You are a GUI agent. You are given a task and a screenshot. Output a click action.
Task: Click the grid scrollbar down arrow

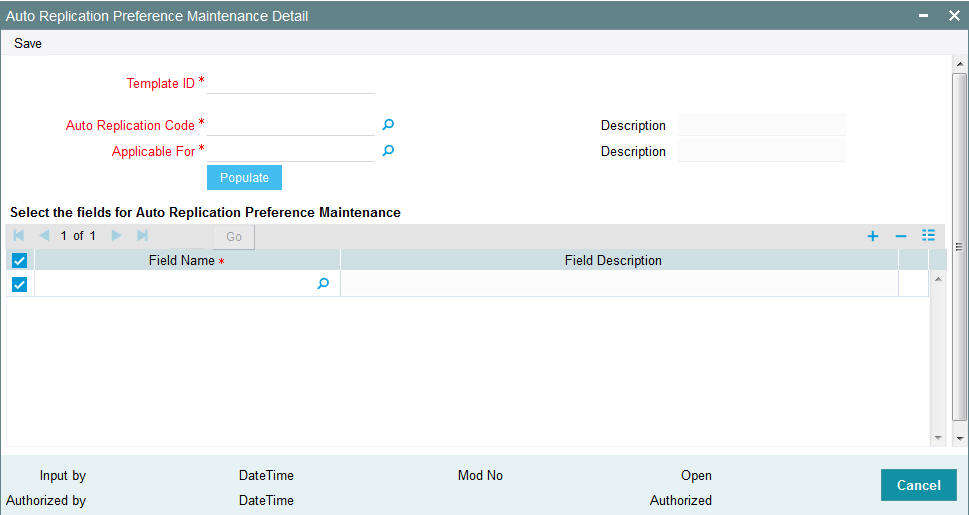pos(937,438)
